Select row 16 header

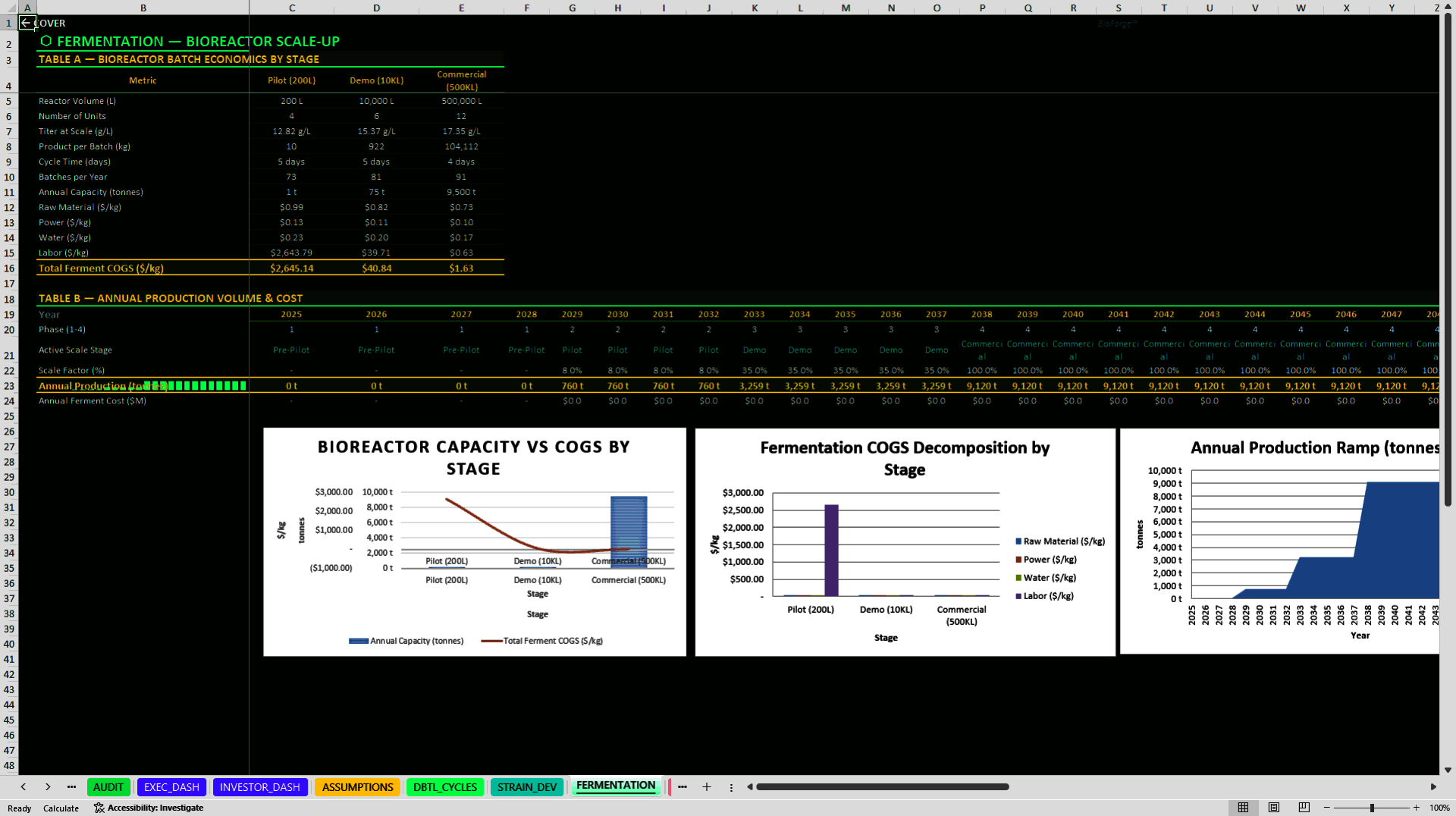(x=9, y=268)
